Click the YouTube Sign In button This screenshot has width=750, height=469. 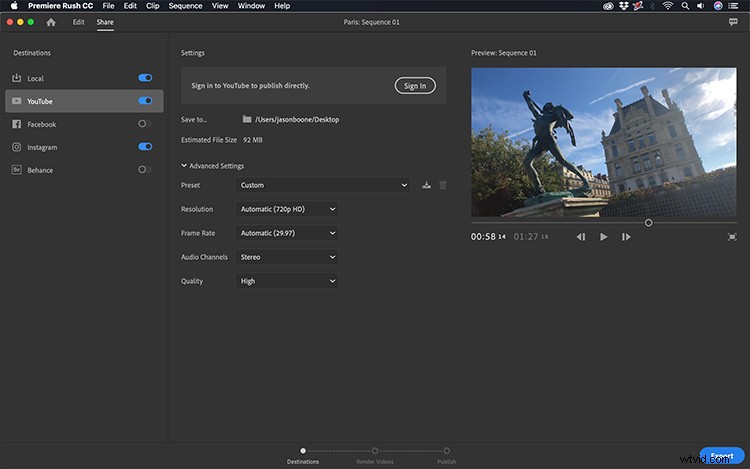(x=415, y=86)
